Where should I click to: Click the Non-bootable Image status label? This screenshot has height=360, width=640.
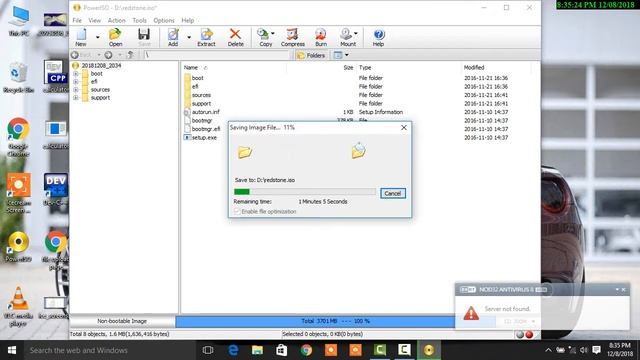(122, 321)
